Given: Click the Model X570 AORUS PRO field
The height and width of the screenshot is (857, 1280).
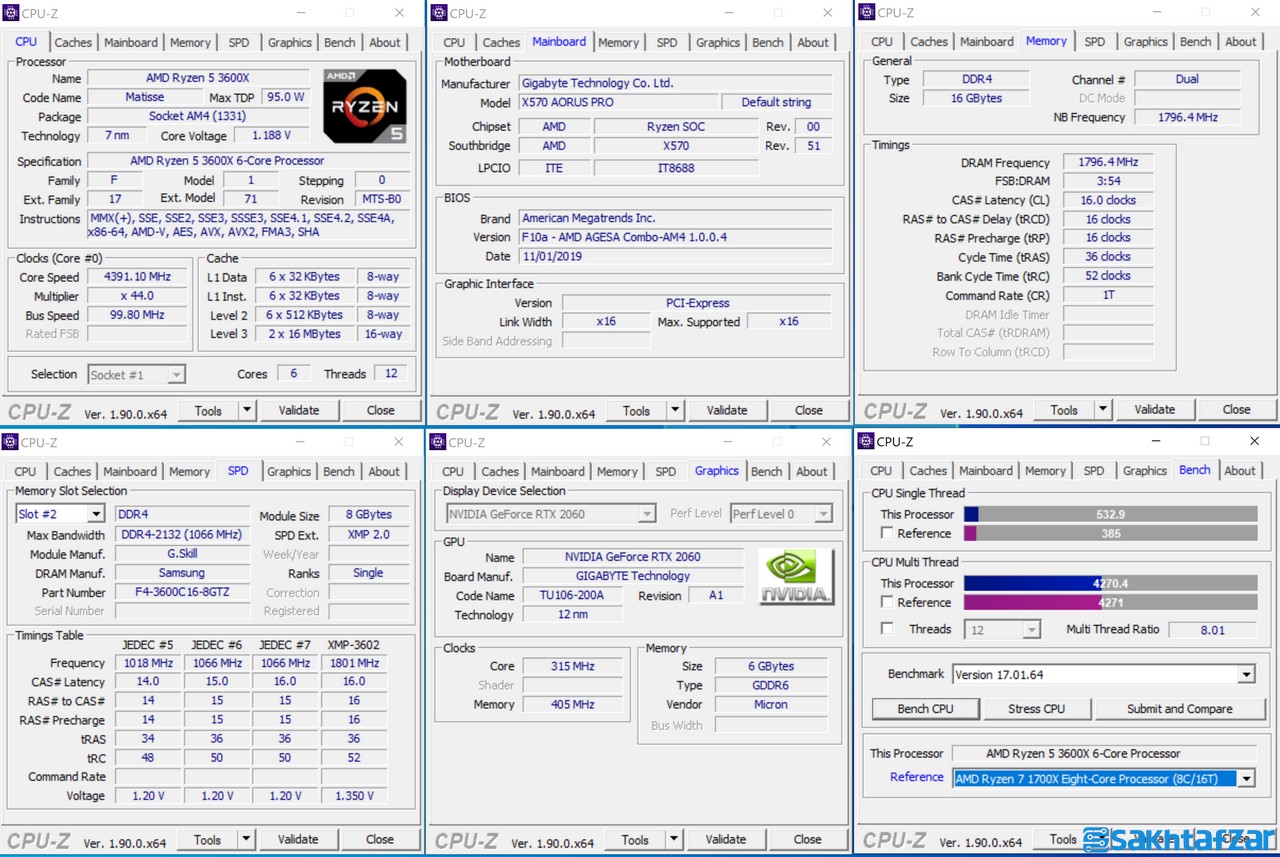Looking at the screenshot, I should coord(619,102).
